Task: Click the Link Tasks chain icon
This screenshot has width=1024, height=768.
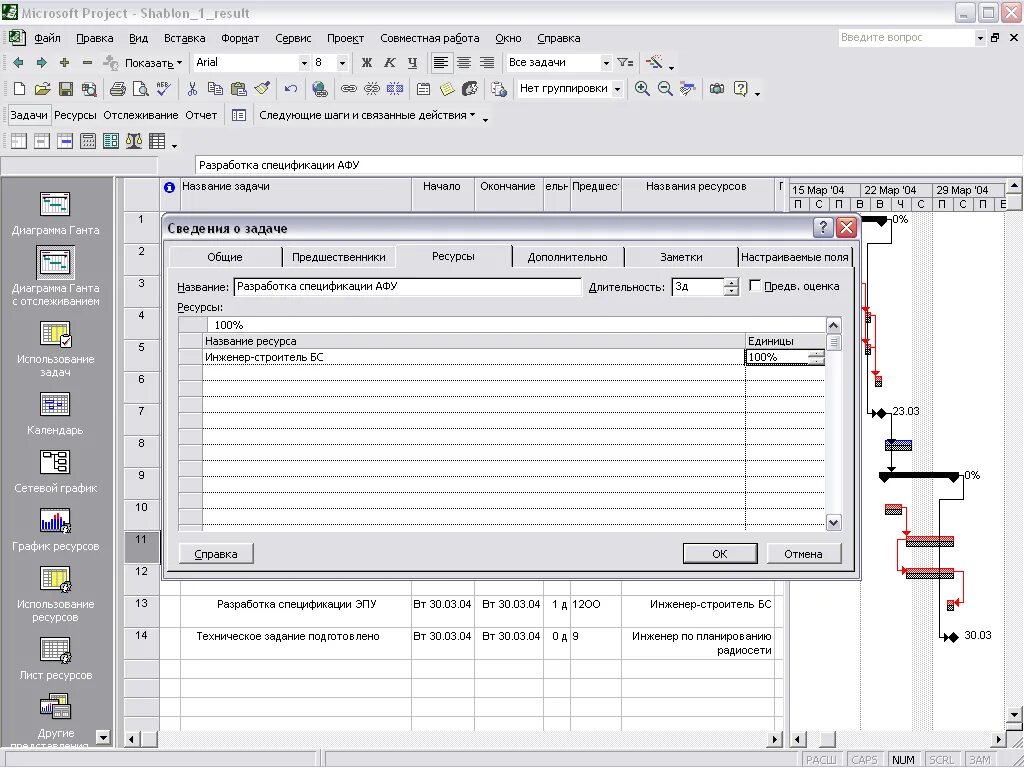Action: (349, 89)
